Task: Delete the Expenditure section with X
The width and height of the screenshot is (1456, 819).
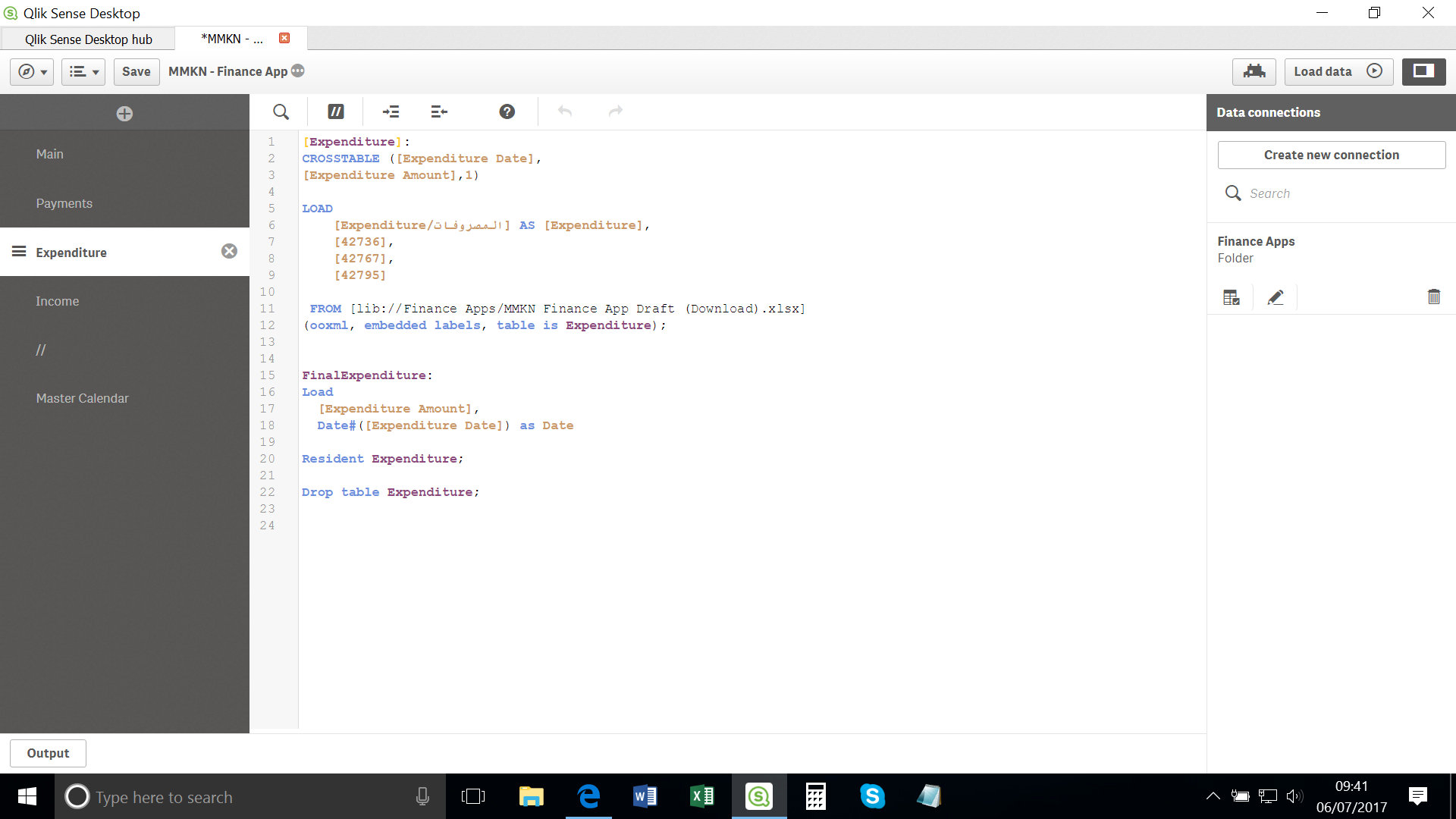Action: (229, 251)
